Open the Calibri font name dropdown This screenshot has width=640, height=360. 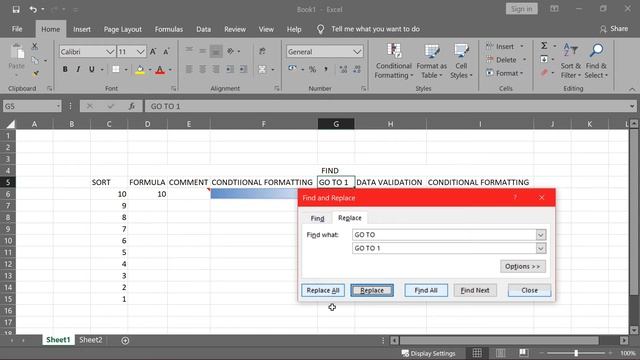pos(110,52)
